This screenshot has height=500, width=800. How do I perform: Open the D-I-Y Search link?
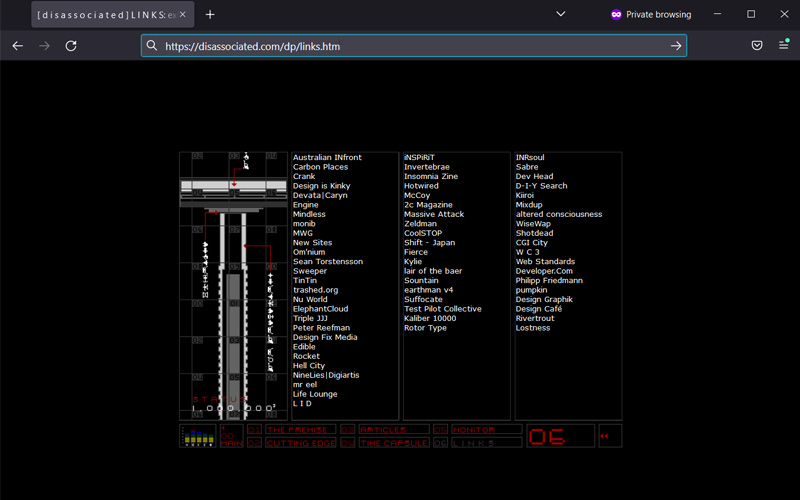pos(541,186)
